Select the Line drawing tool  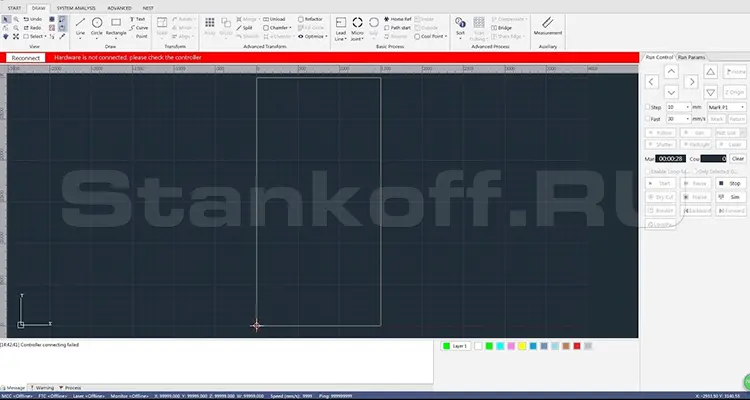[80, 27]
